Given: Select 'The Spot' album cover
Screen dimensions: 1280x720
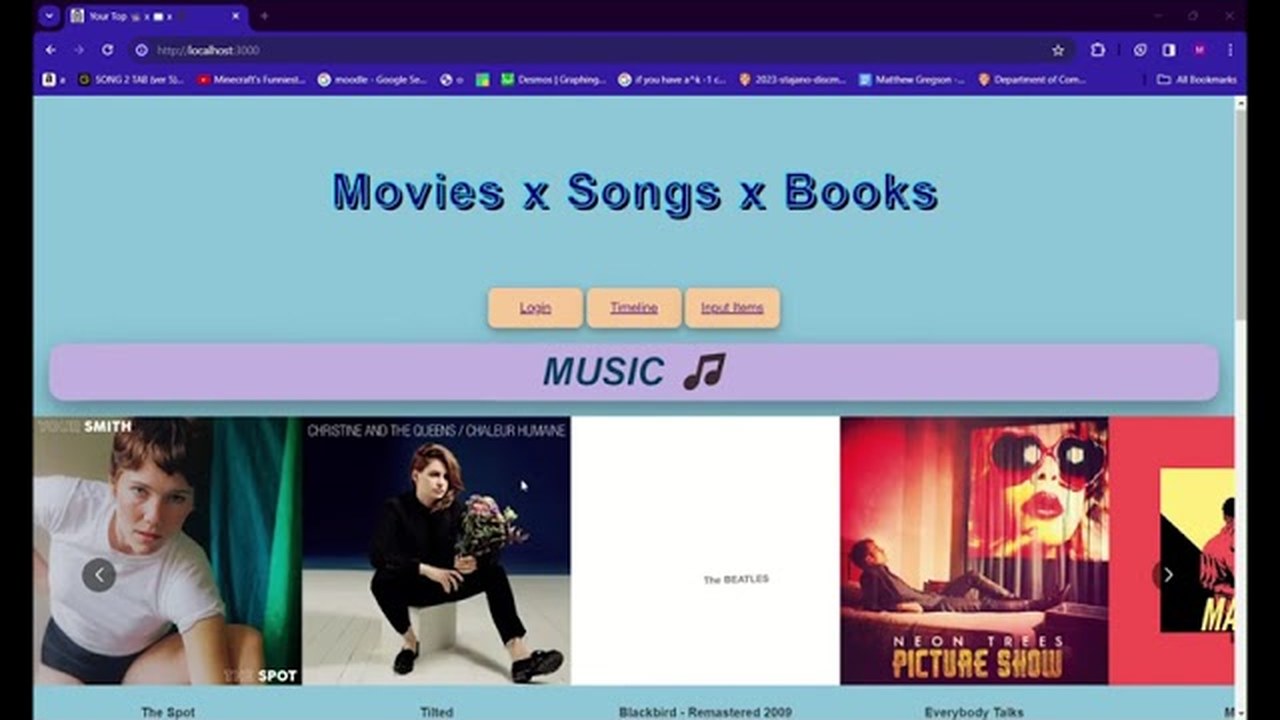Looking at the screenshot, I should (x=167, y=551).
